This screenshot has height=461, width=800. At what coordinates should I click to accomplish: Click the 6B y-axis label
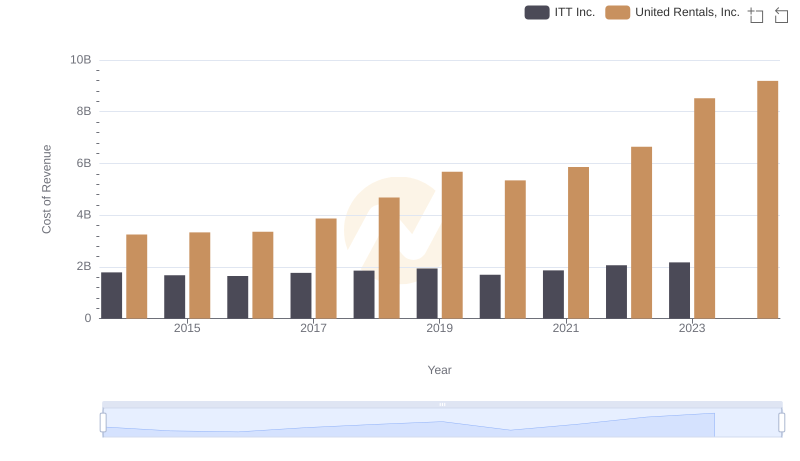[84, 163]
